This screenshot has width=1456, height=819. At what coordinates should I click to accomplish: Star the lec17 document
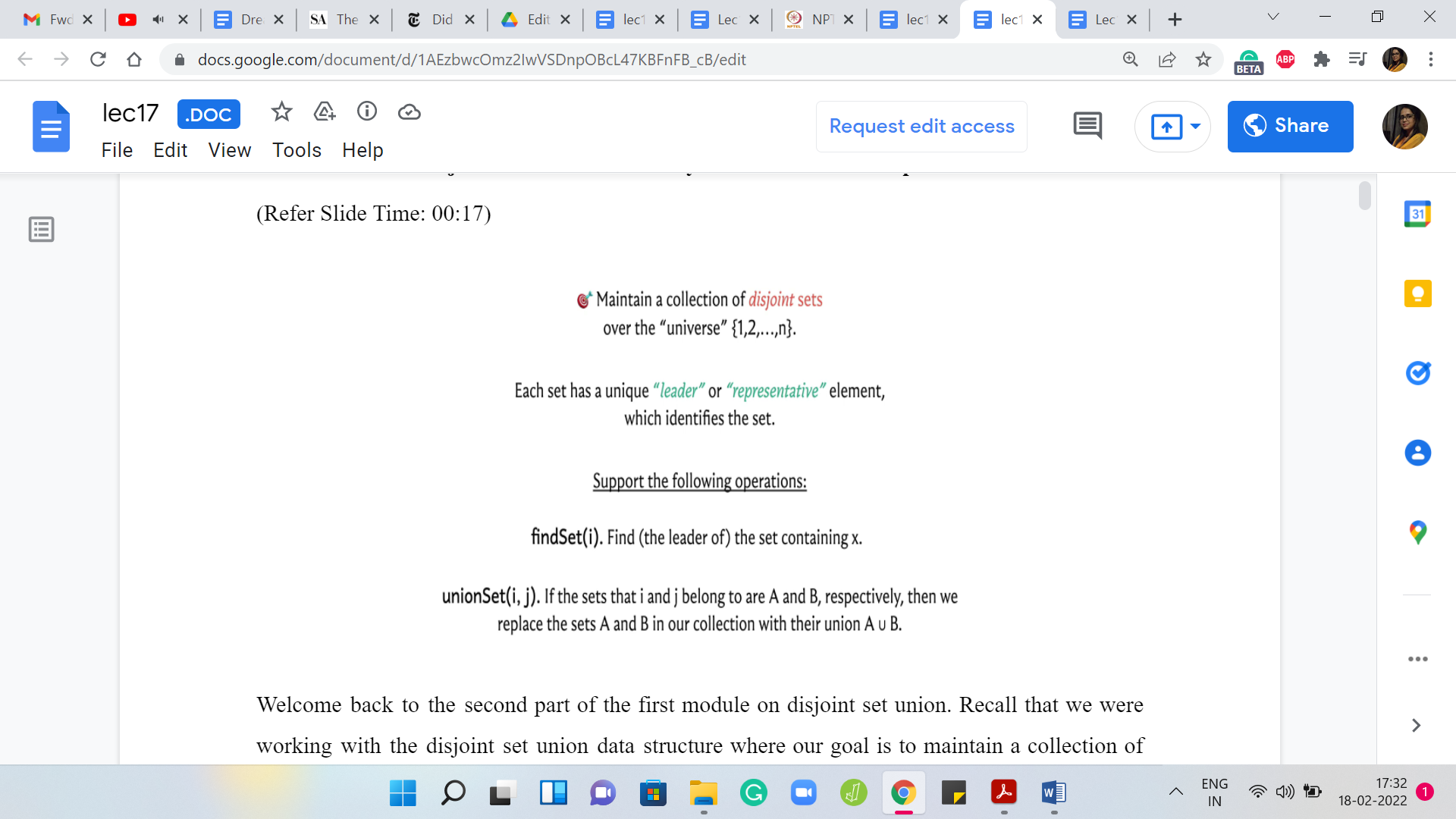coord(281,112)
